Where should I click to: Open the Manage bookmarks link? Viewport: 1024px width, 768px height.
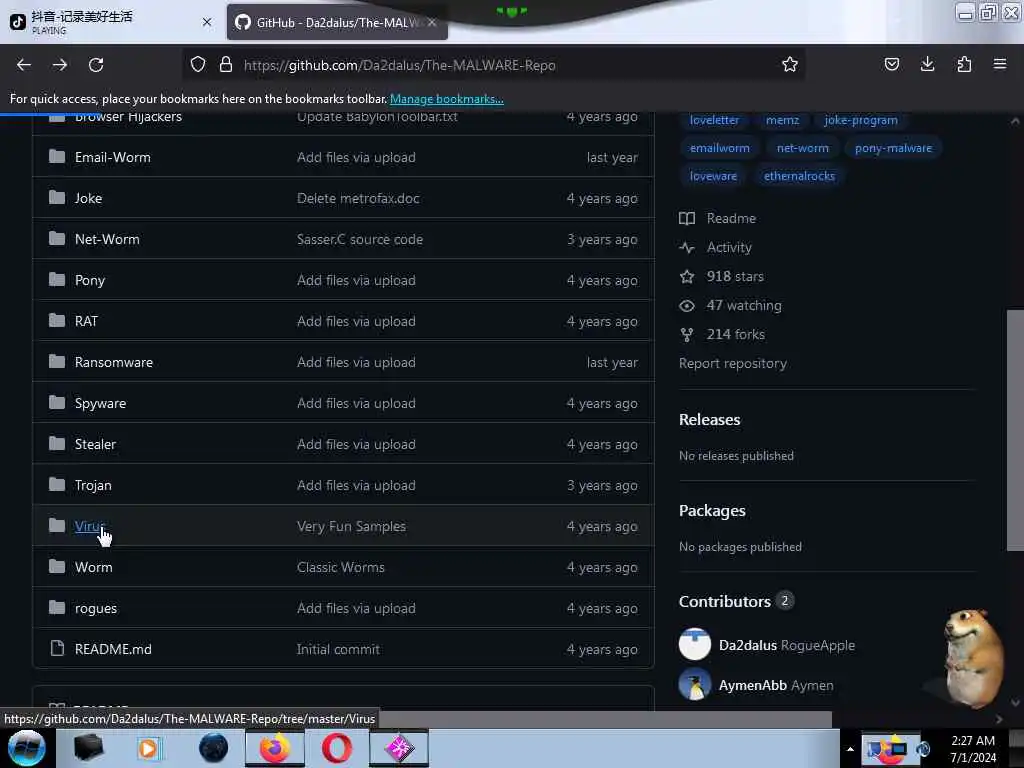tap(447, 99)
